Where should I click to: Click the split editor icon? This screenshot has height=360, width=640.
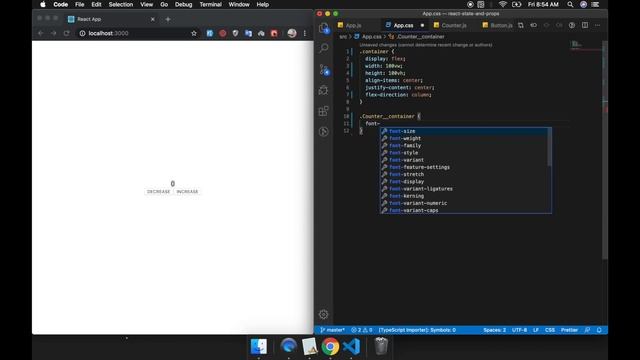coord(585,25)
